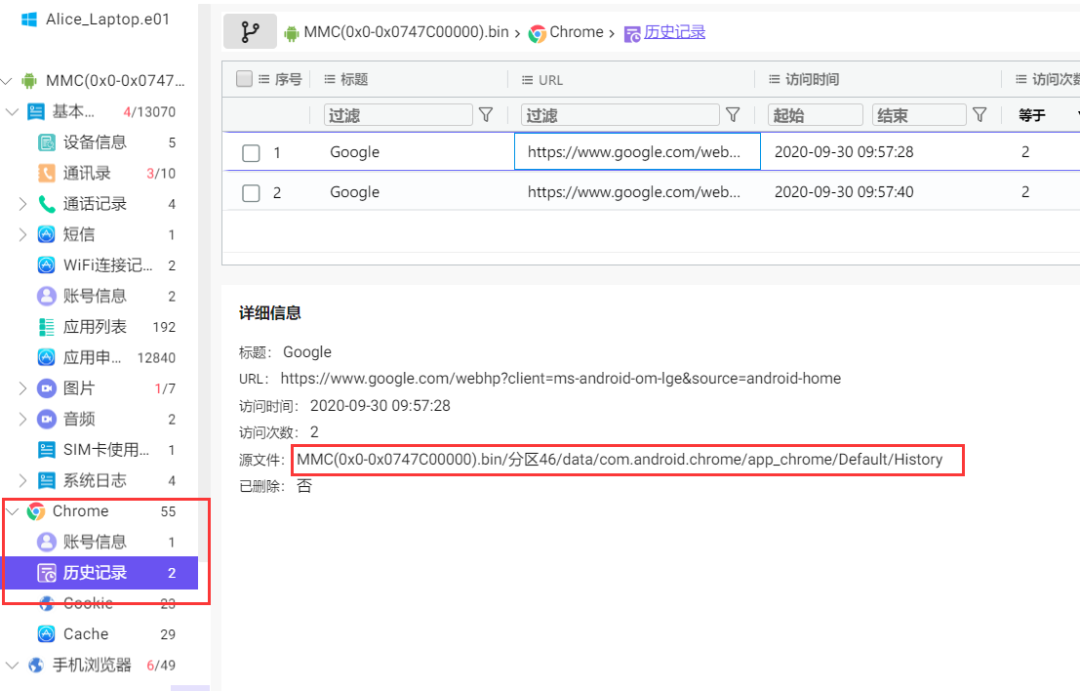Click the source file path ending in History
Viewport: 1080px width, 691px height.
(x=619, y=460)
